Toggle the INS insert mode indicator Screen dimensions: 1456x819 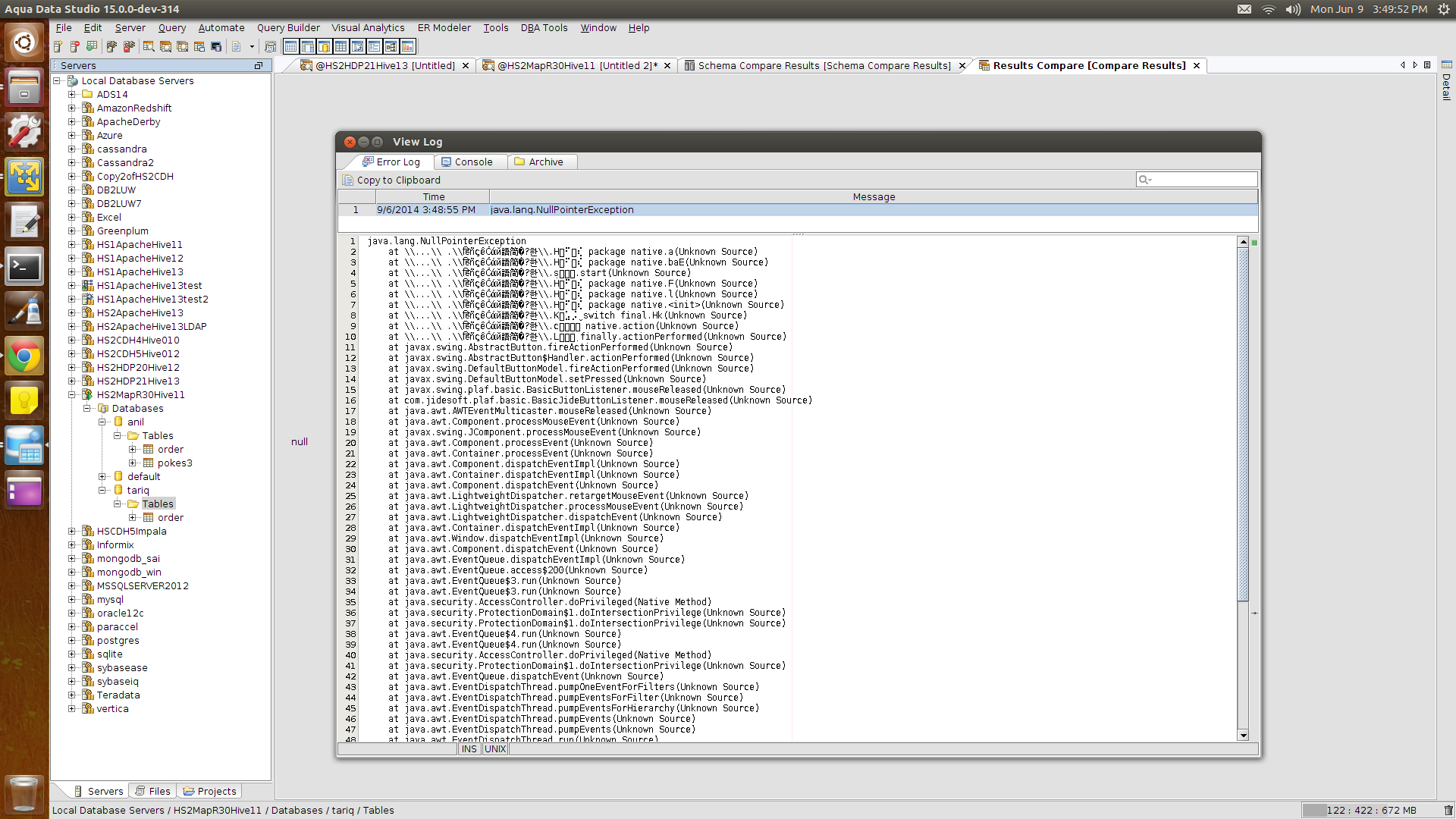[x=469, y=748]
